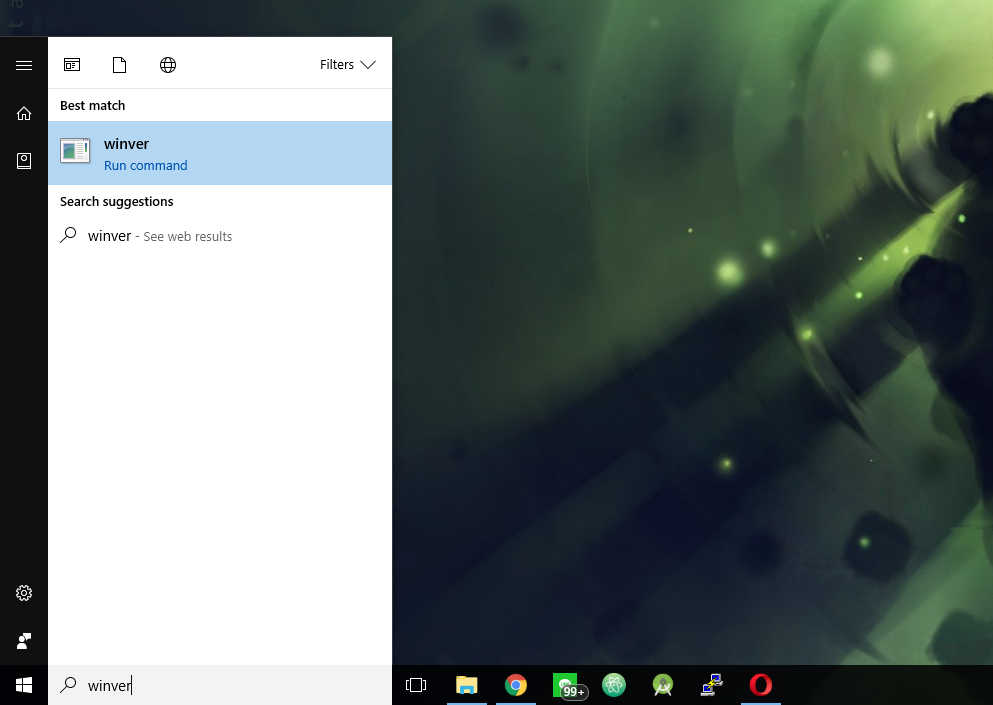Go to the Home icon in sidebar
This screenshot has width=993, height=705.
pos(23,113)
